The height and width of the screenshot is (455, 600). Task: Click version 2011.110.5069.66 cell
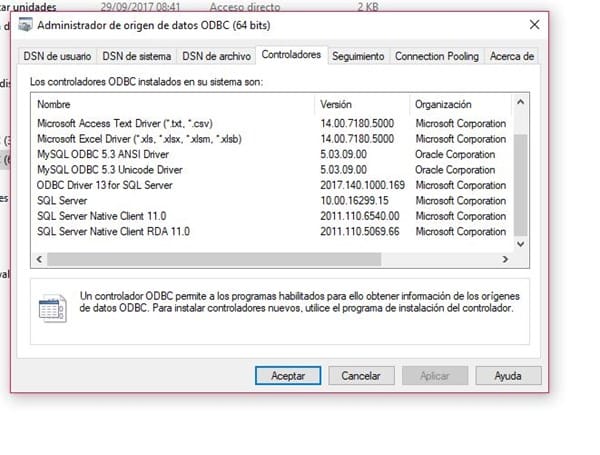click(360, 232)
